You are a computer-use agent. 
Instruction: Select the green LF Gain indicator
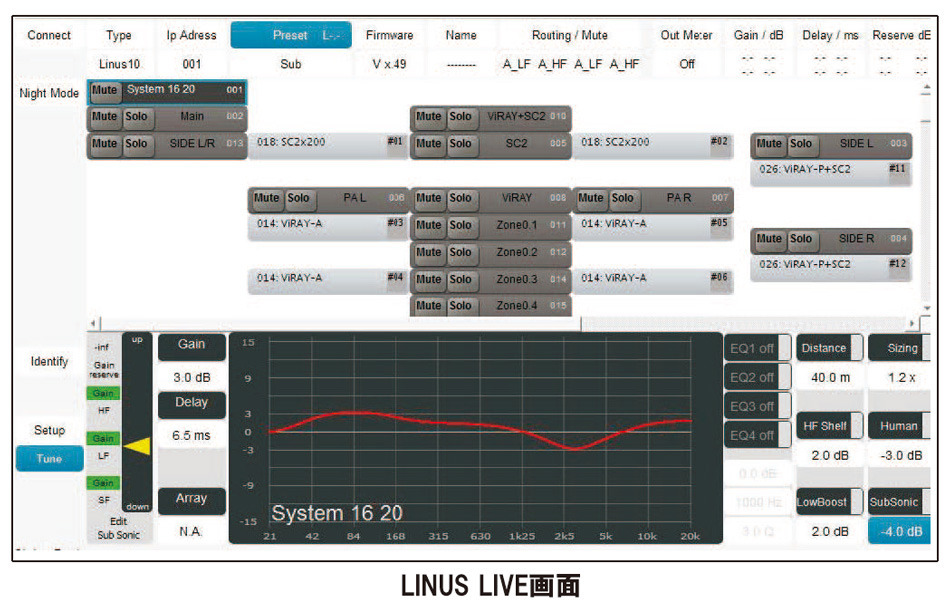coord(103,438)
